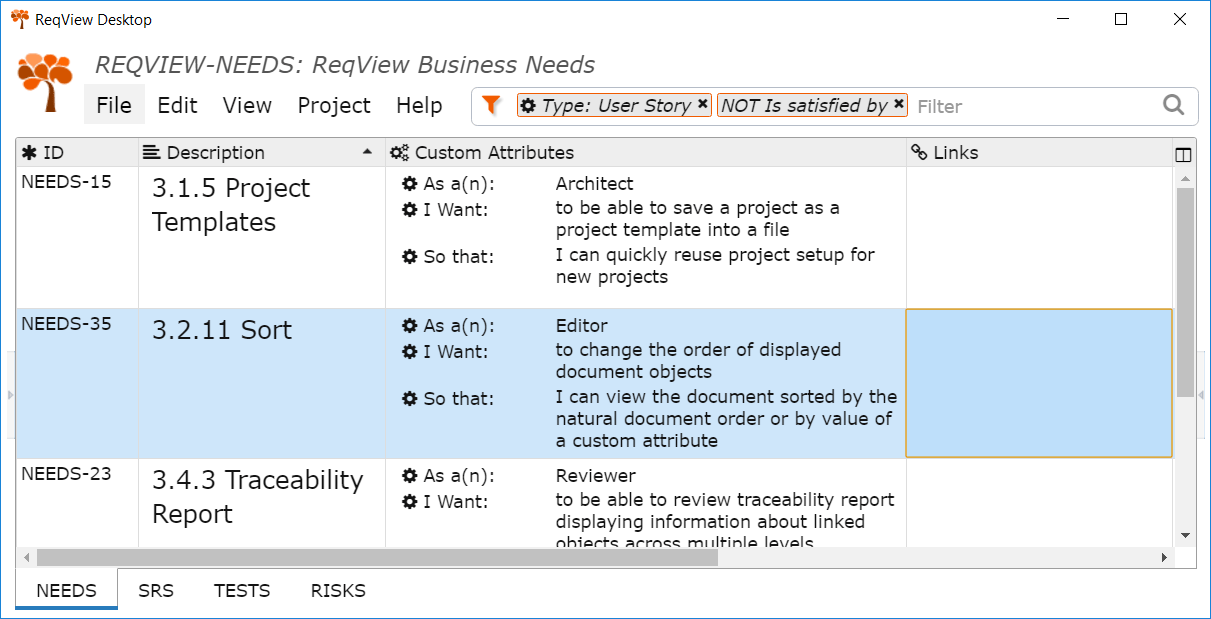Click the orange filter funnel icon

point(490,104)
